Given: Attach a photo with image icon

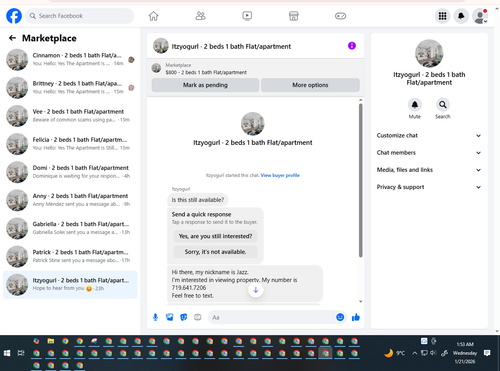Looking at the screenshot, I should (169, 317).
